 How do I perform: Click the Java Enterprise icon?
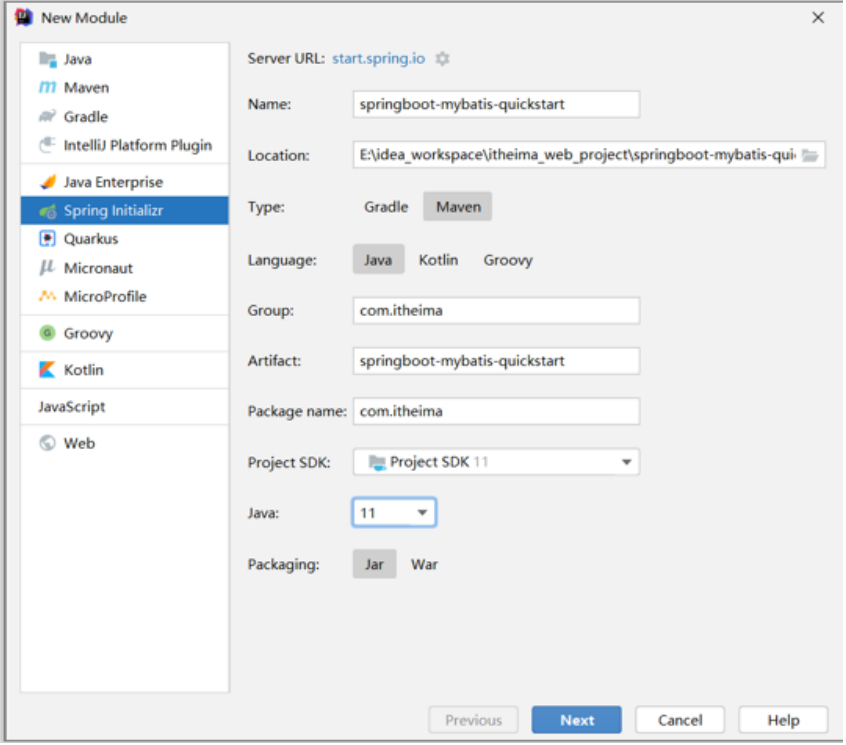pos(47,182)
